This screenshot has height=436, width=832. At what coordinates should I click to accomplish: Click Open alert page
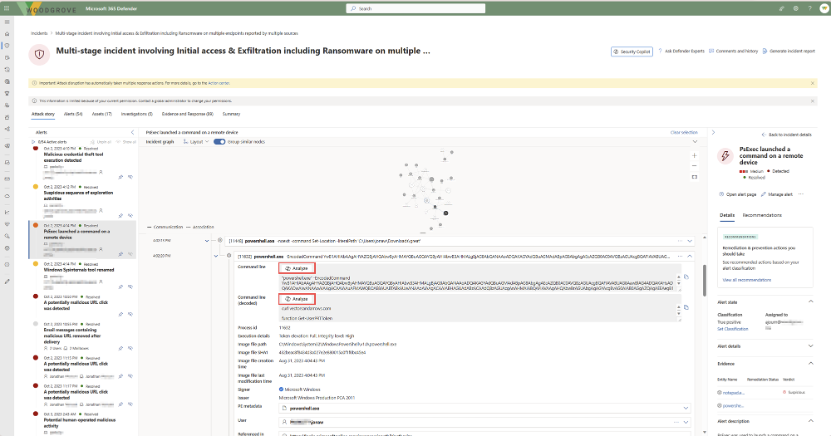tap(738, 195)
